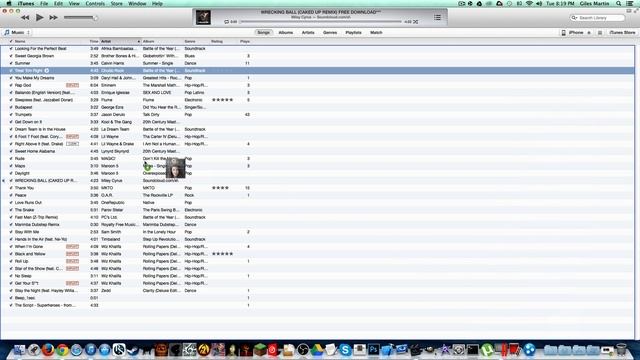This screenshot has width=640, height=360.
Task: Open the iTunes Store button
Action: [622, 32]
